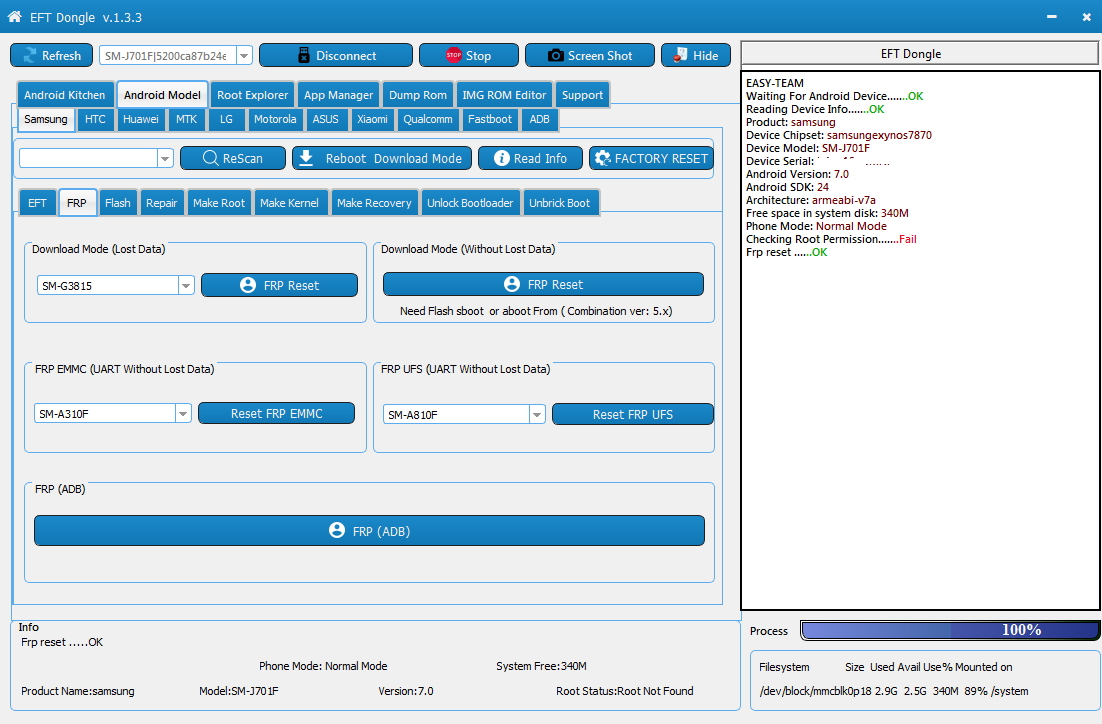
Task: Open the Android Kitchen tab
Action: tap(65, 95)
